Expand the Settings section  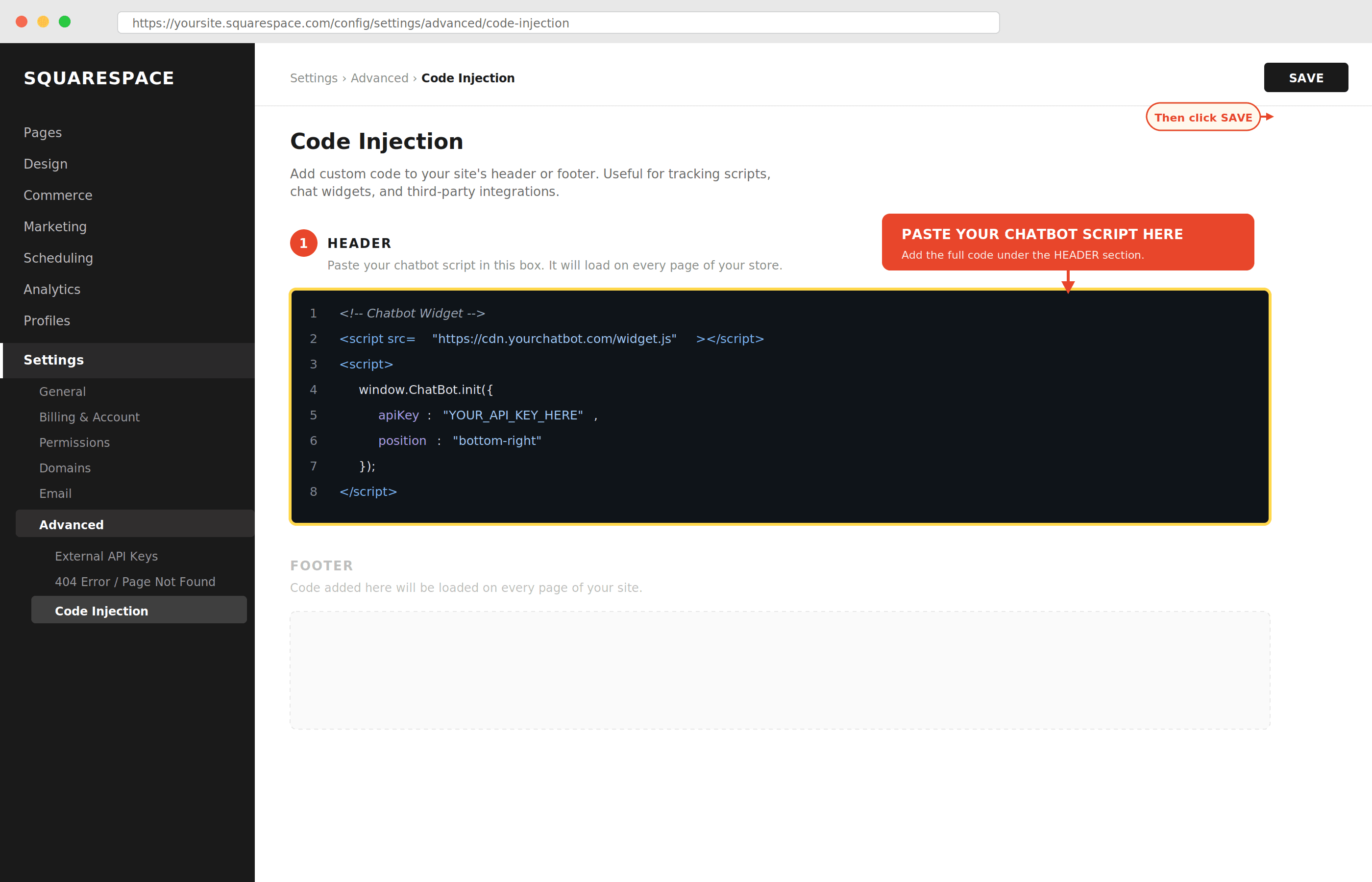click(x=53, y=360)
